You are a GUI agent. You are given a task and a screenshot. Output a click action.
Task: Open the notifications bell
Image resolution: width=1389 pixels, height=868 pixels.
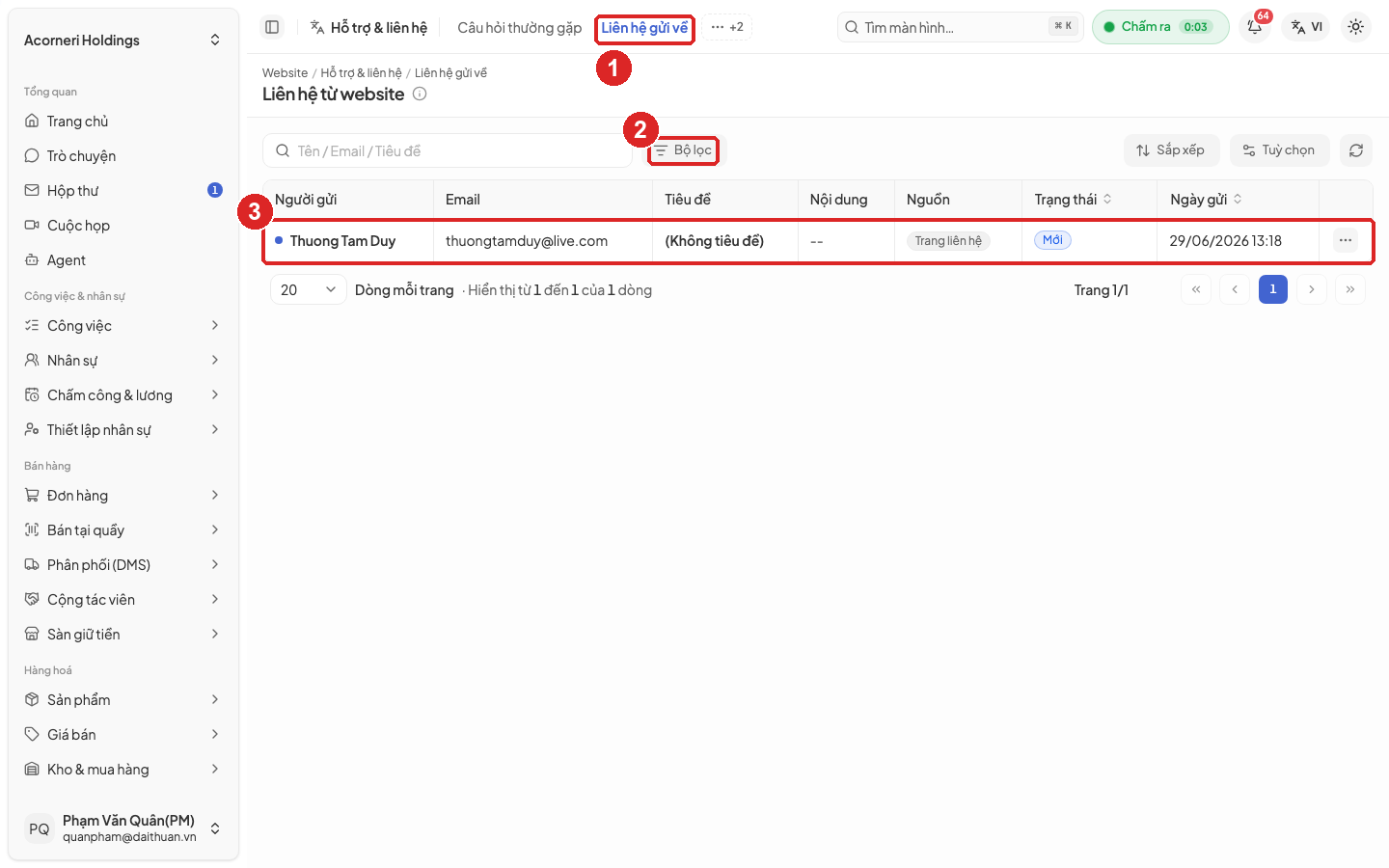pyautogui.click(x=1255, y=27)
